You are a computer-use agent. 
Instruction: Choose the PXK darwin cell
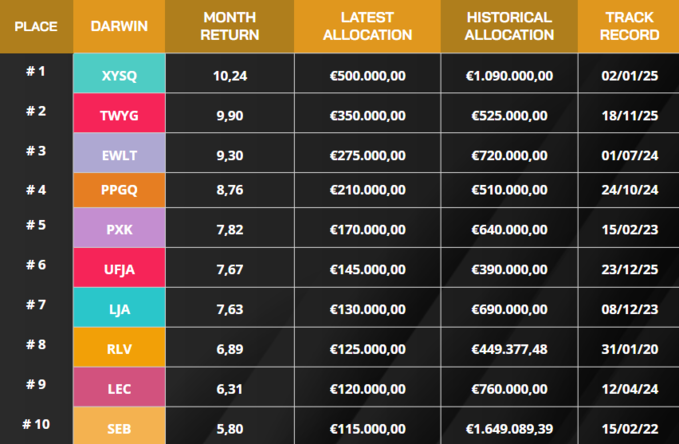click(x=119, y=227)
